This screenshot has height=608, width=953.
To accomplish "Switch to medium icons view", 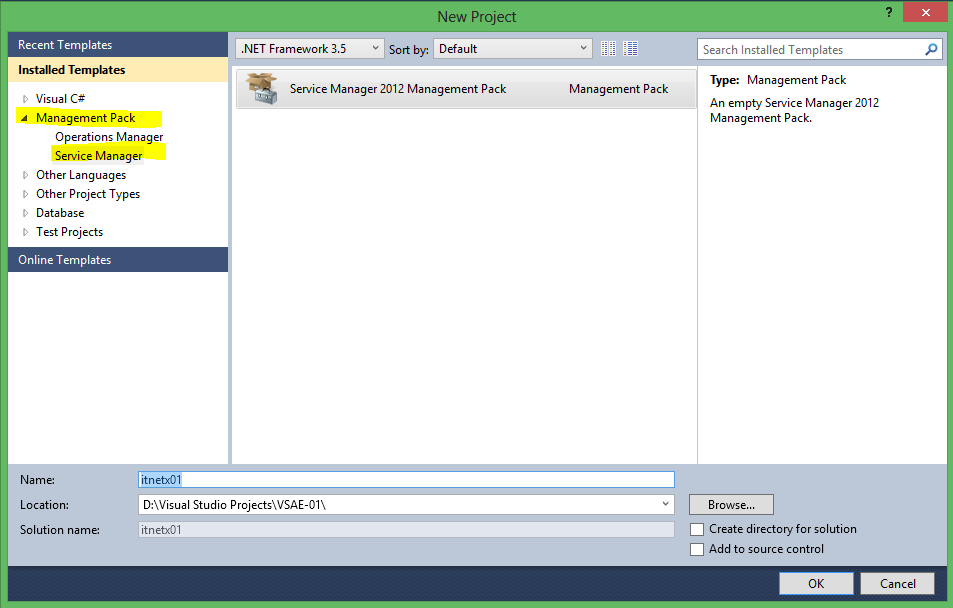I will pyautogui.click(x=631, y=49).
